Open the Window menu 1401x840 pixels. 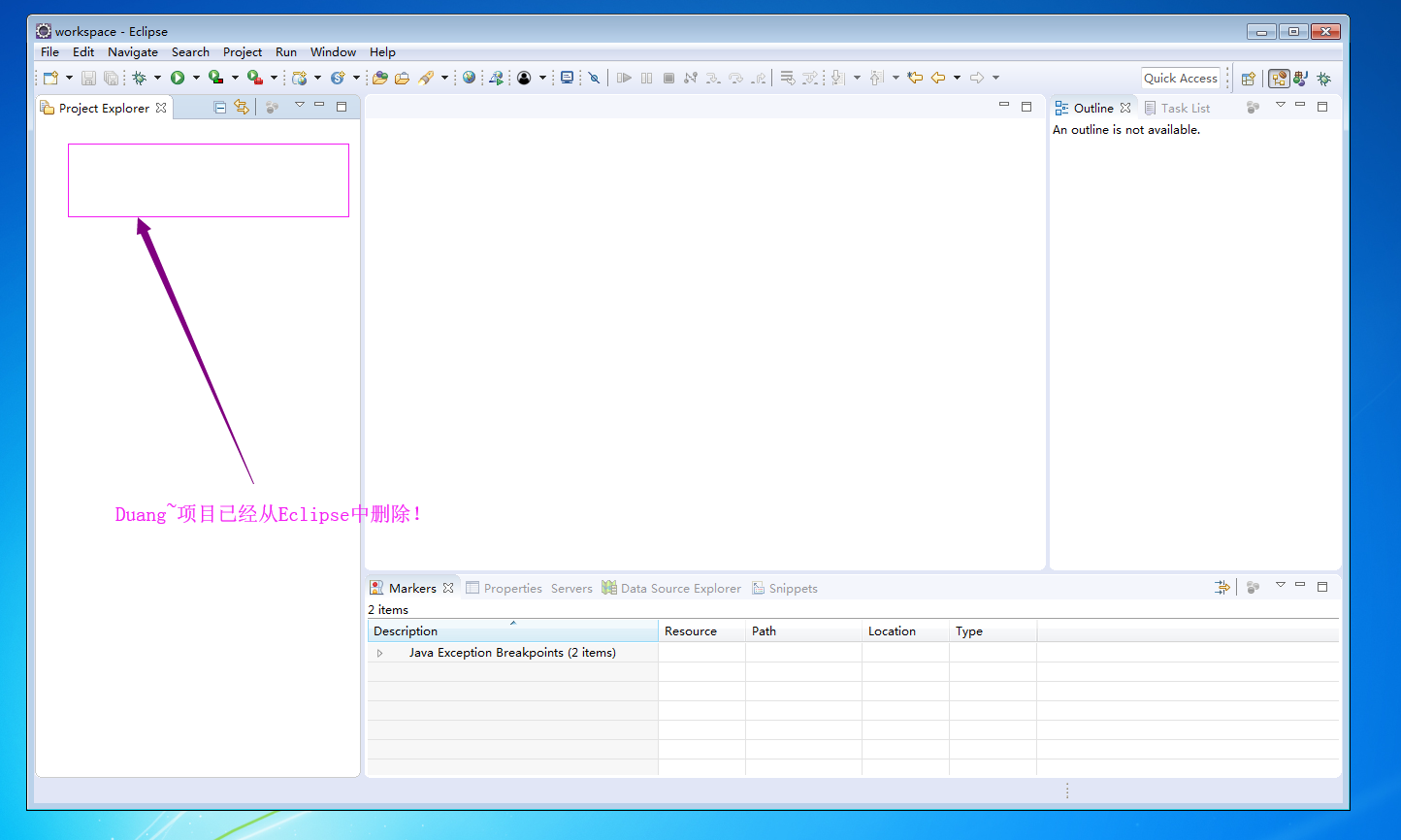pyautogui.click(x=333, y=52)
